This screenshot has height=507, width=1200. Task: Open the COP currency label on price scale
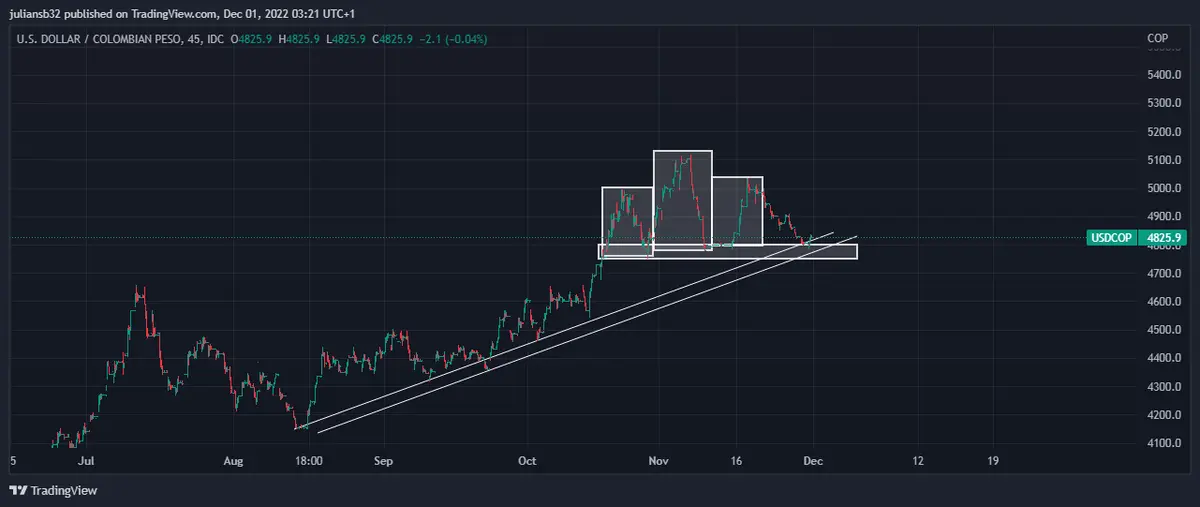tap(1158, 39)
